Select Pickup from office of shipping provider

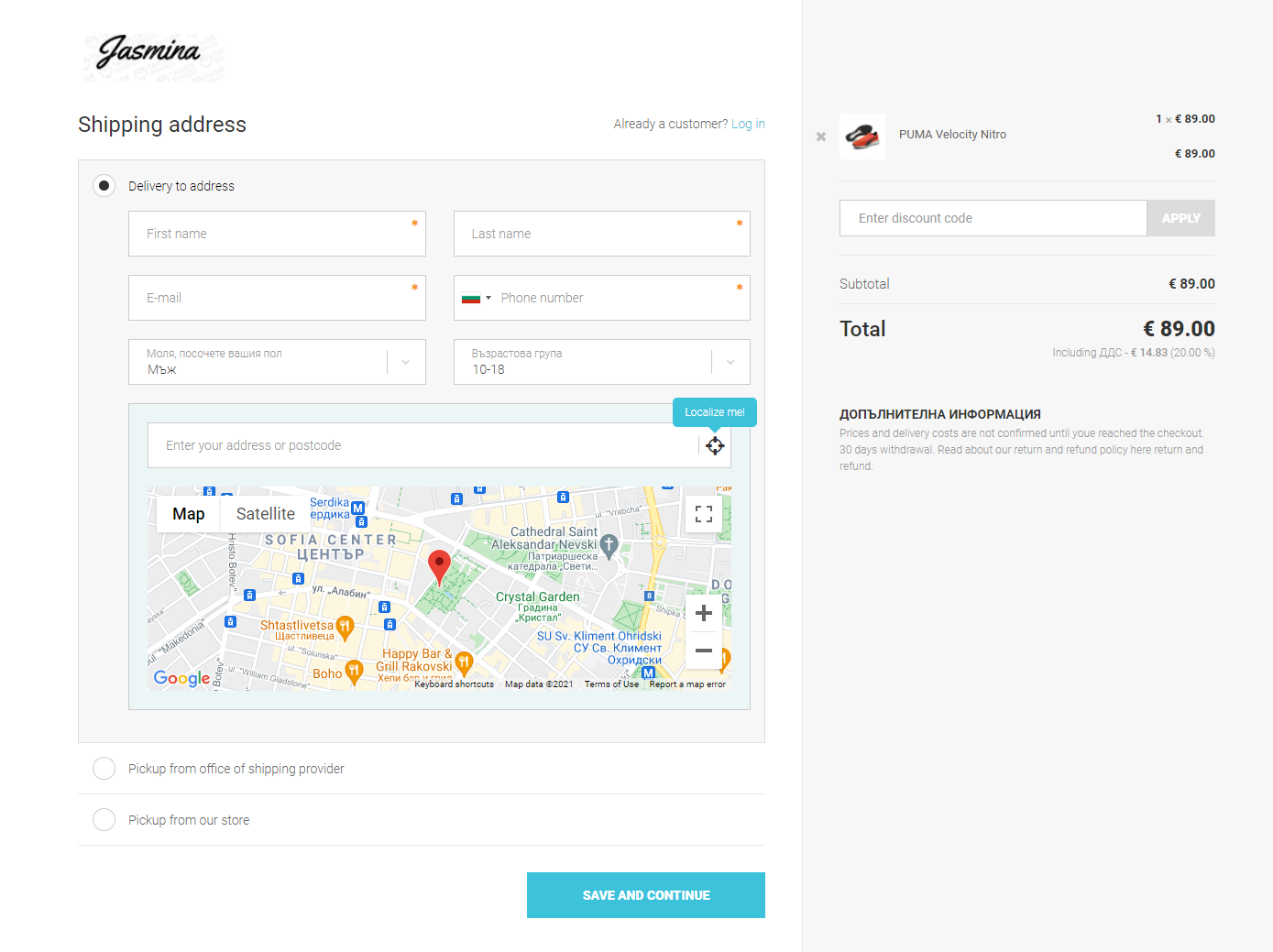click(104, 769)
